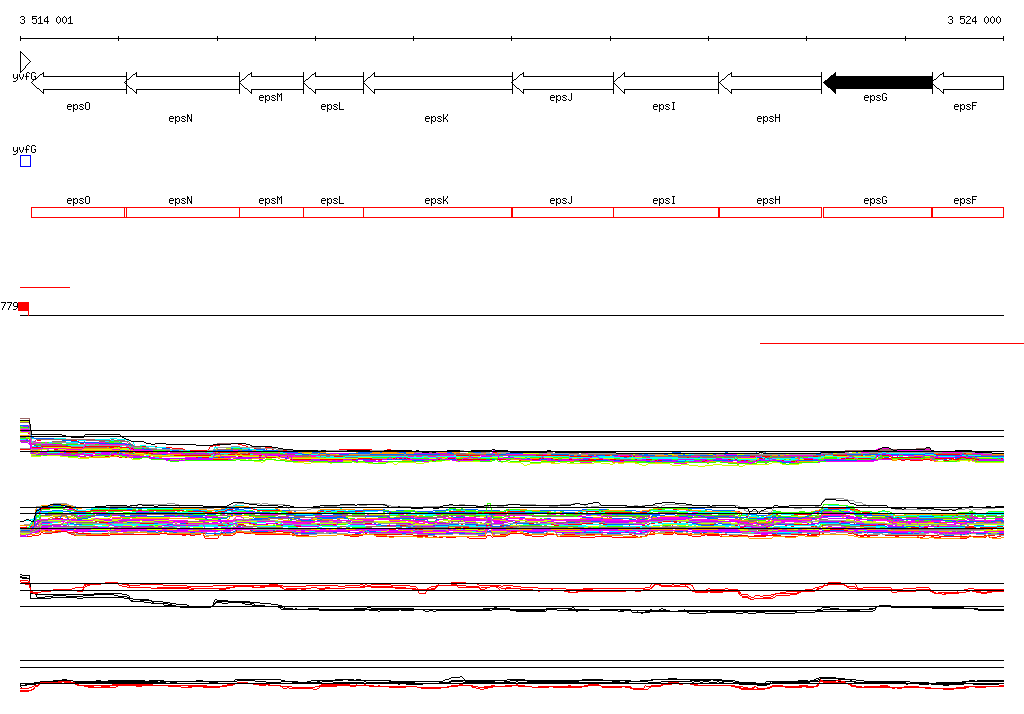Select the epsM gene arrow in top track
Image resolution: width=1024 pixels, height=714 pixels.
coord(272,83)
